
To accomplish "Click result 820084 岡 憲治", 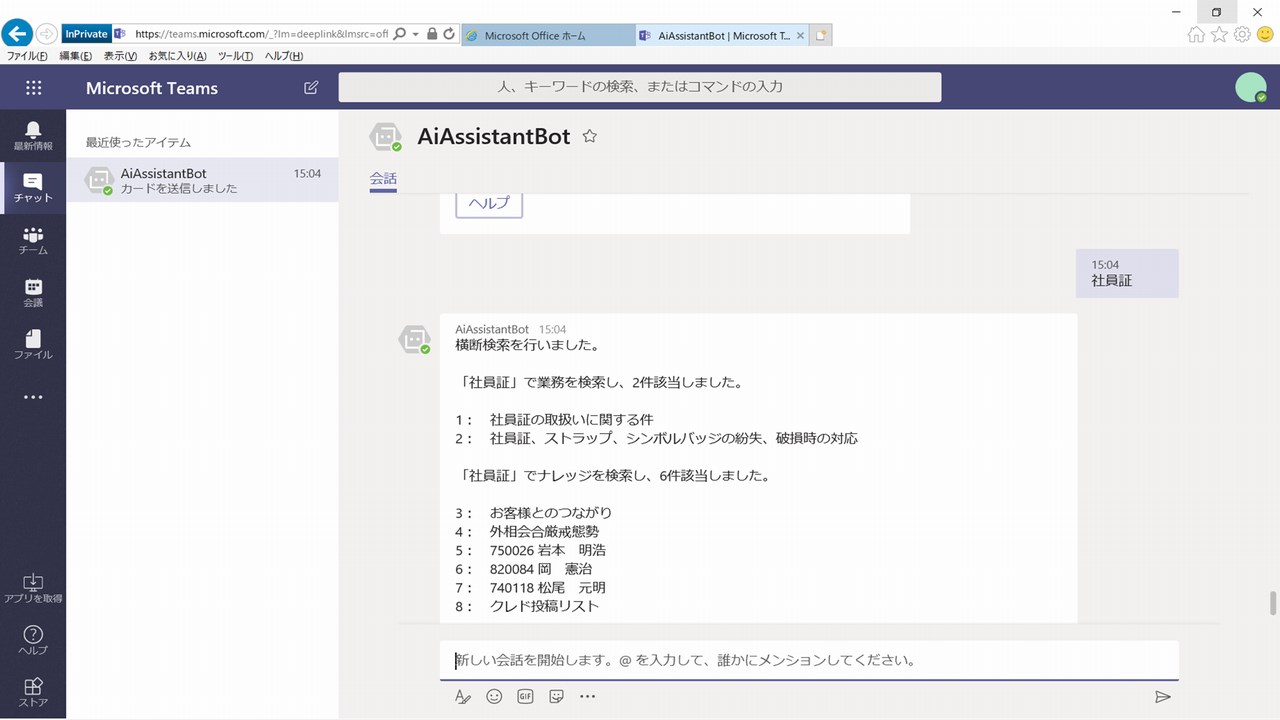I will point(541,569).
